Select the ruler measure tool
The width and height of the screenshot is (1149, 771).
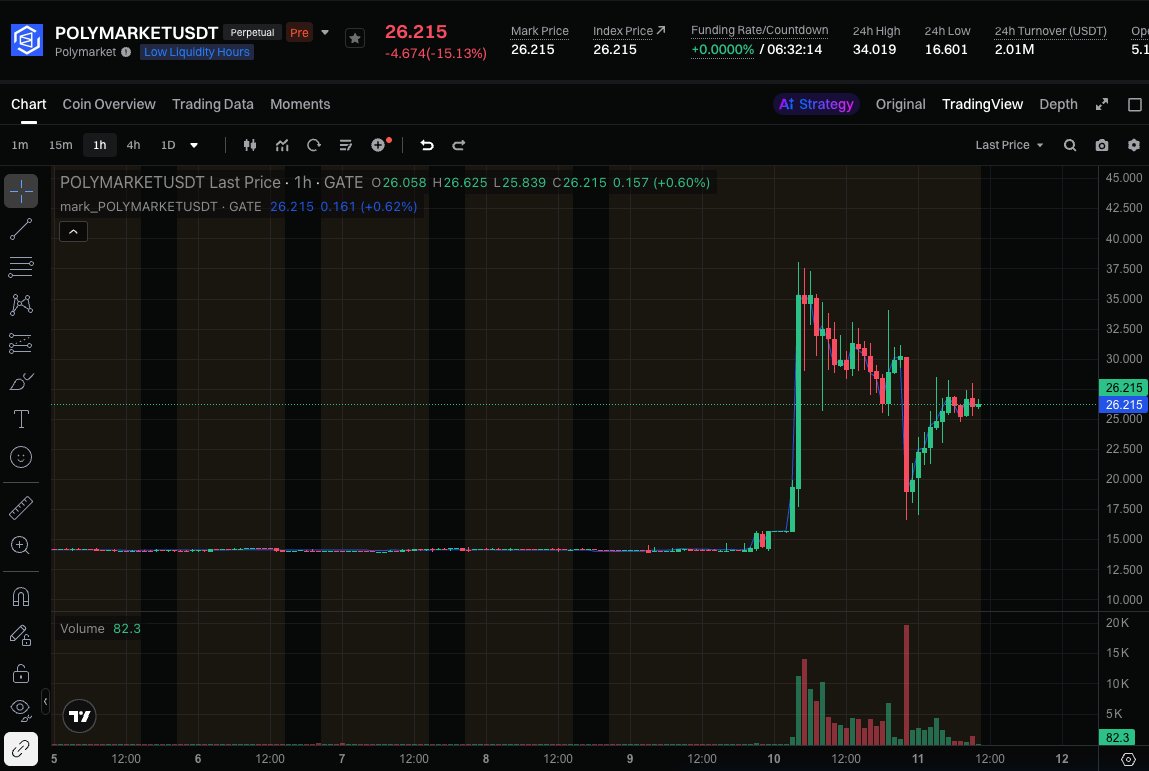tap(21, 508)
